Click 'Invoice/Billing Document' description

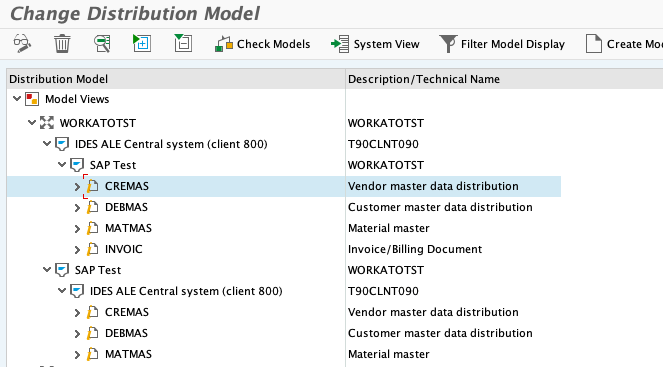[415, 249]
